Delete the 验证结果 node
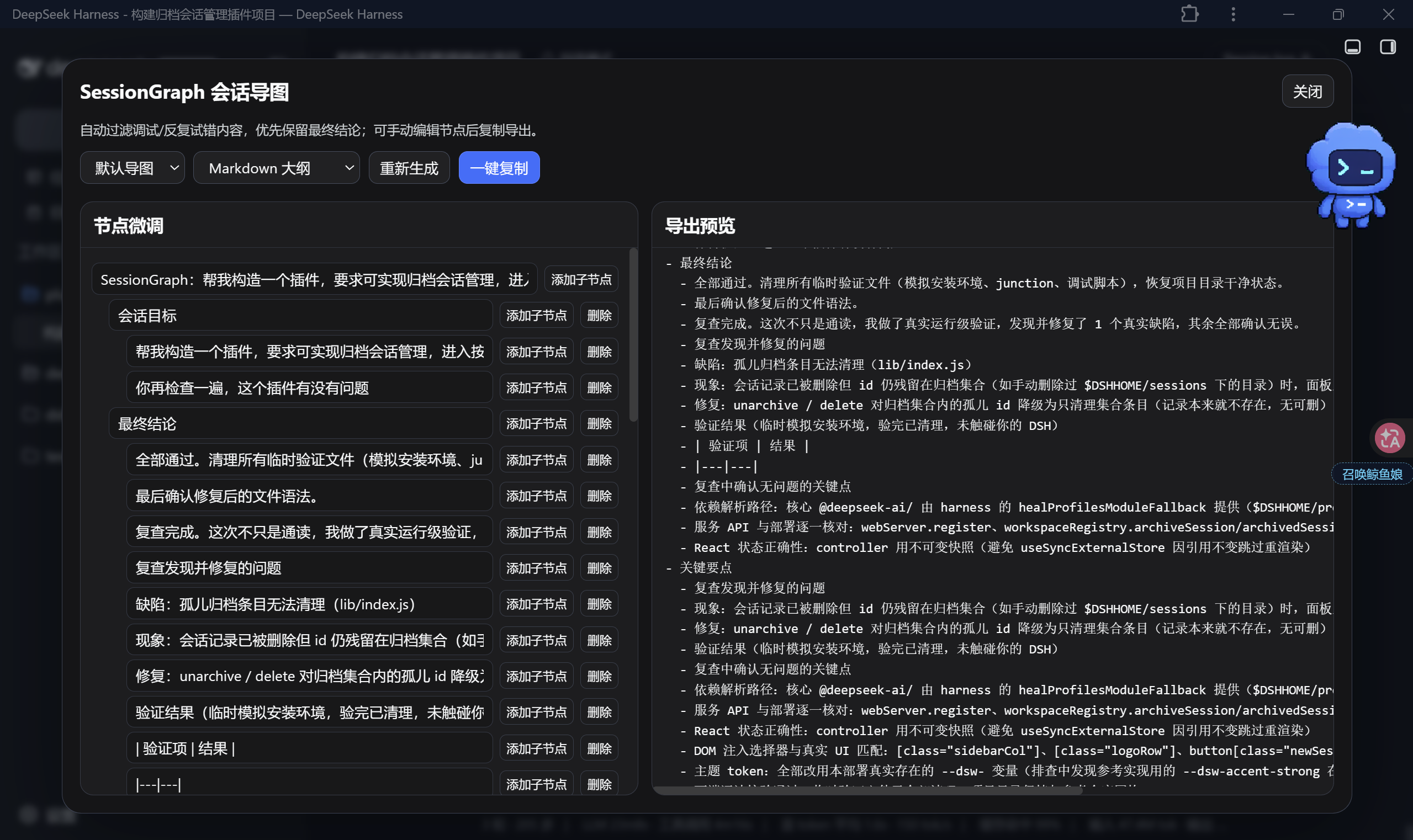1413x840 pixels. [x=599, y=711]
